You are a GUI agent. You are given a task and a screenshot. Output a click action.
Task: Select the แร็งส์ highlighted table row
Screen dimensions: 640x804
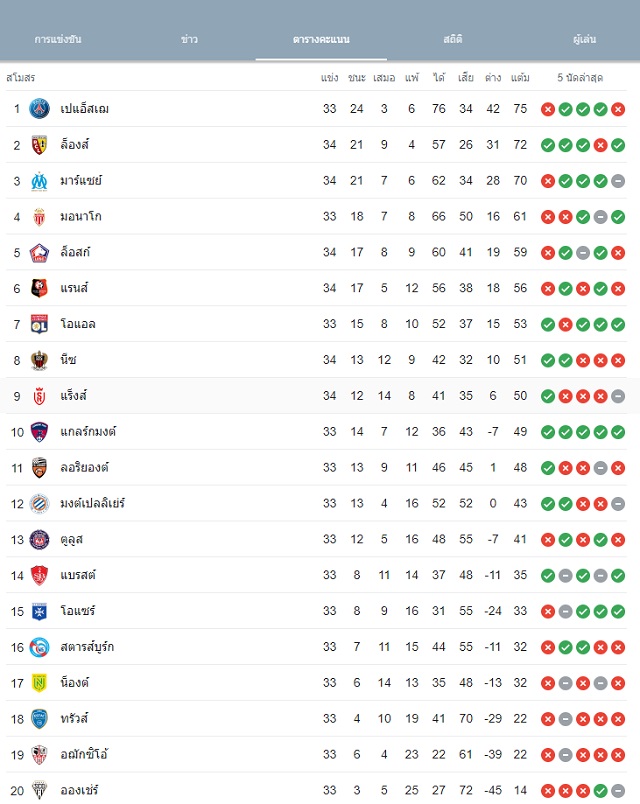pyautogui.click(x=320, y=396)
